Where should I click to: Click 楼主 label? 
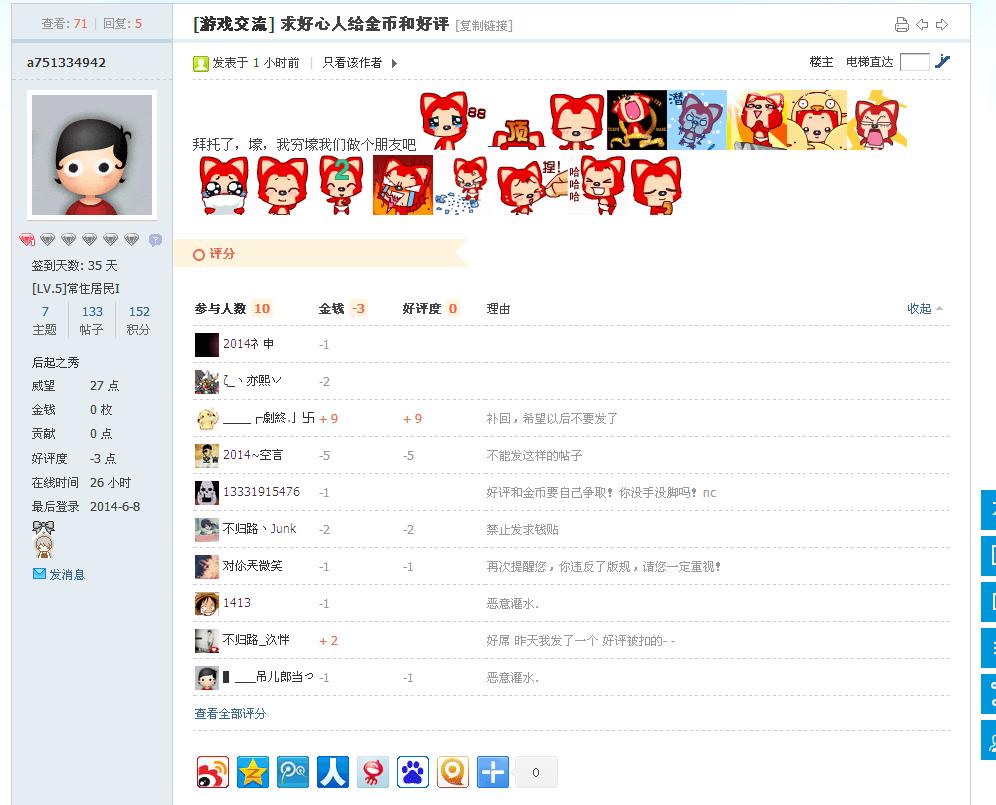pos(821,62)
